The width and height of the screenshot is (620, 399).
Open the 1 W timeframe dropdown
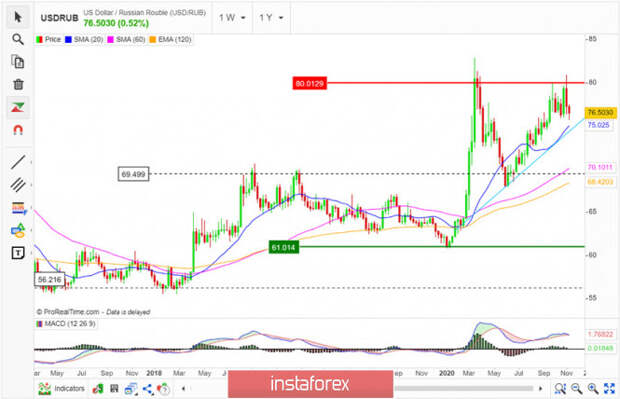point(232,18)
